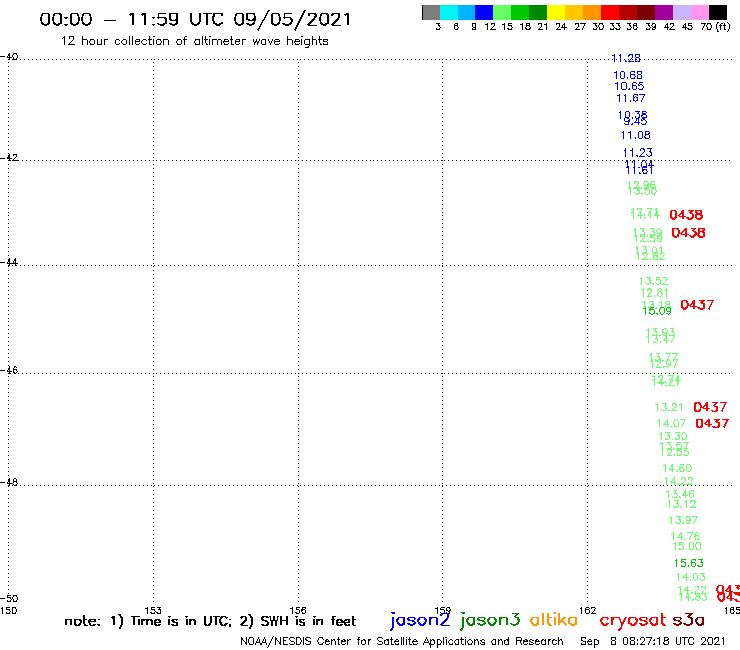The width and height of the screenshot is (740, 650).
Task: Click the 'jason2' satellite legend label
Action: (x=420, y=620)
